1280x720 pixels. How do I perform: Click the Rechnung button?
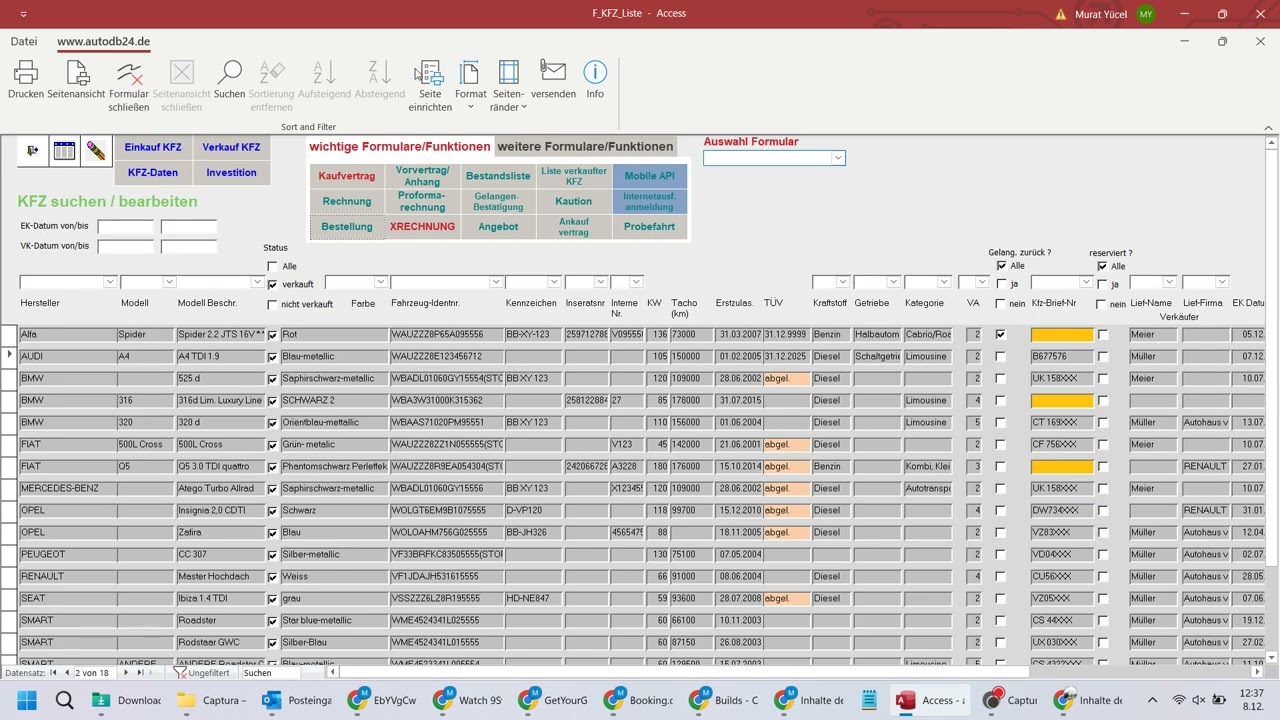pos(347,201)
